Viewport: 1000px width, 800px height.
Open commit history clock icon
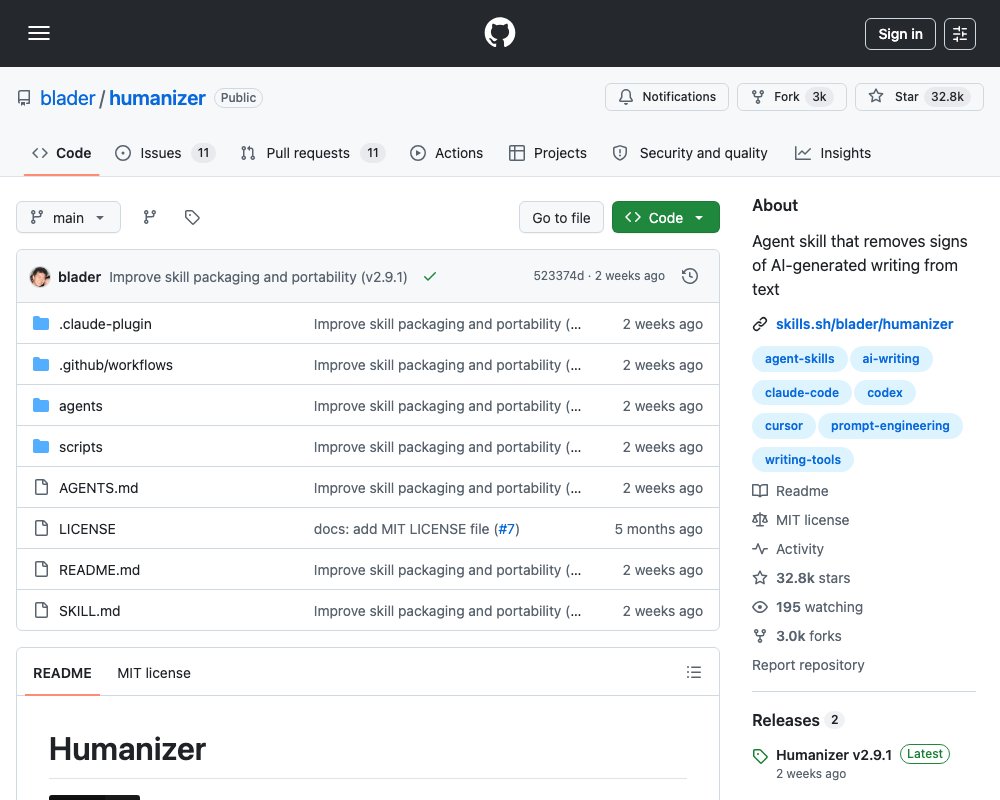click(690, 276)
